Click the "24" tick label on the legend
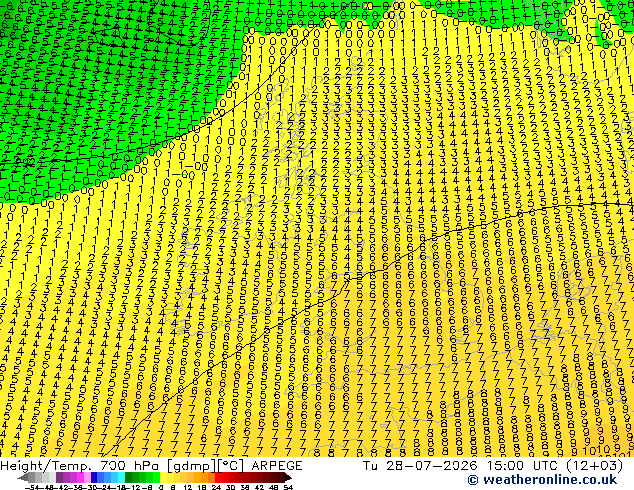The height and width of the screenshot is (490, 634). 216,488
